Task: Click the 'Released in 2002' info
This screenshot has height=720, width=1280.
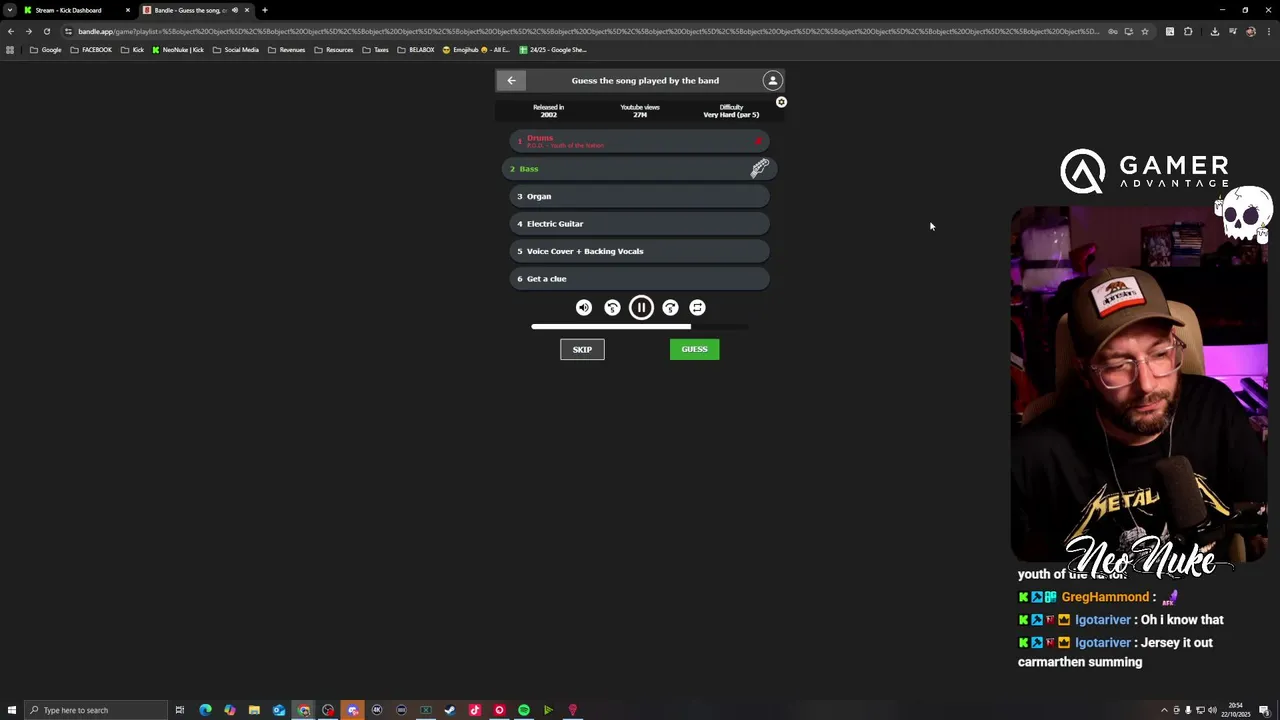Action: (548, 111)
